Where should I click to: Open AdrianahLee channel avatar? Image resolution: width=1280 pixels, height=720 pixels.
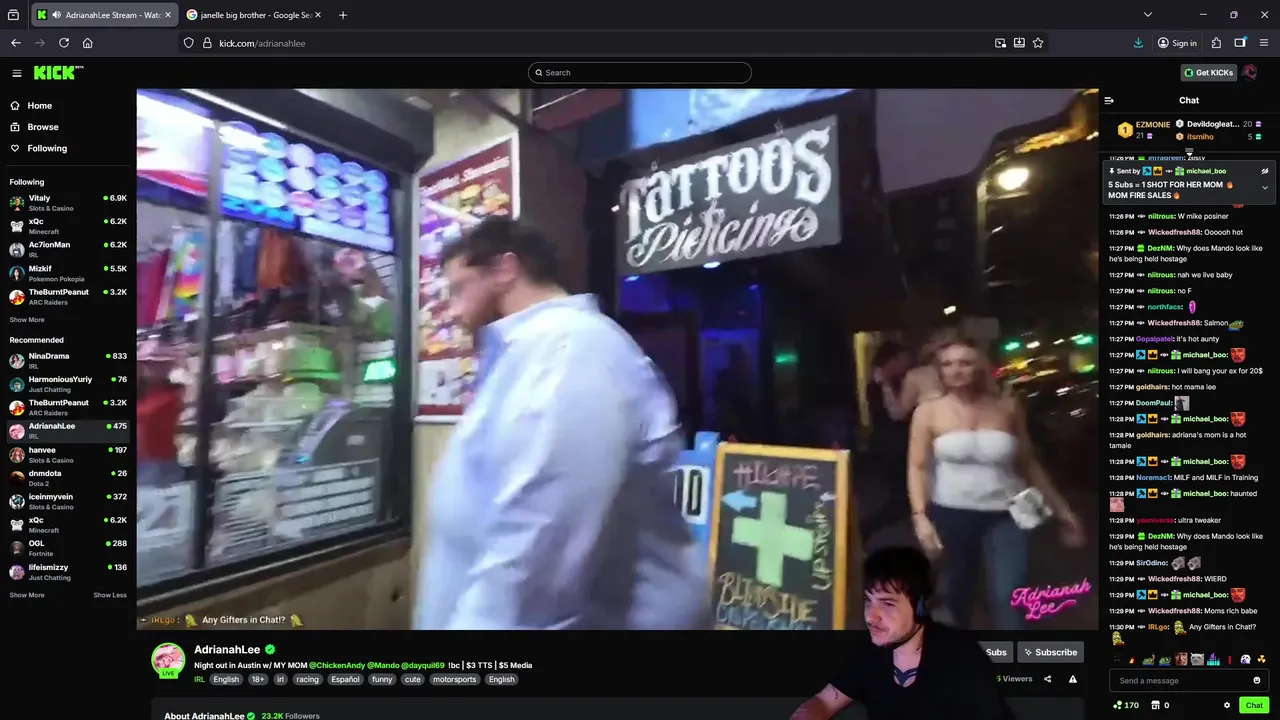pos(168,660)
